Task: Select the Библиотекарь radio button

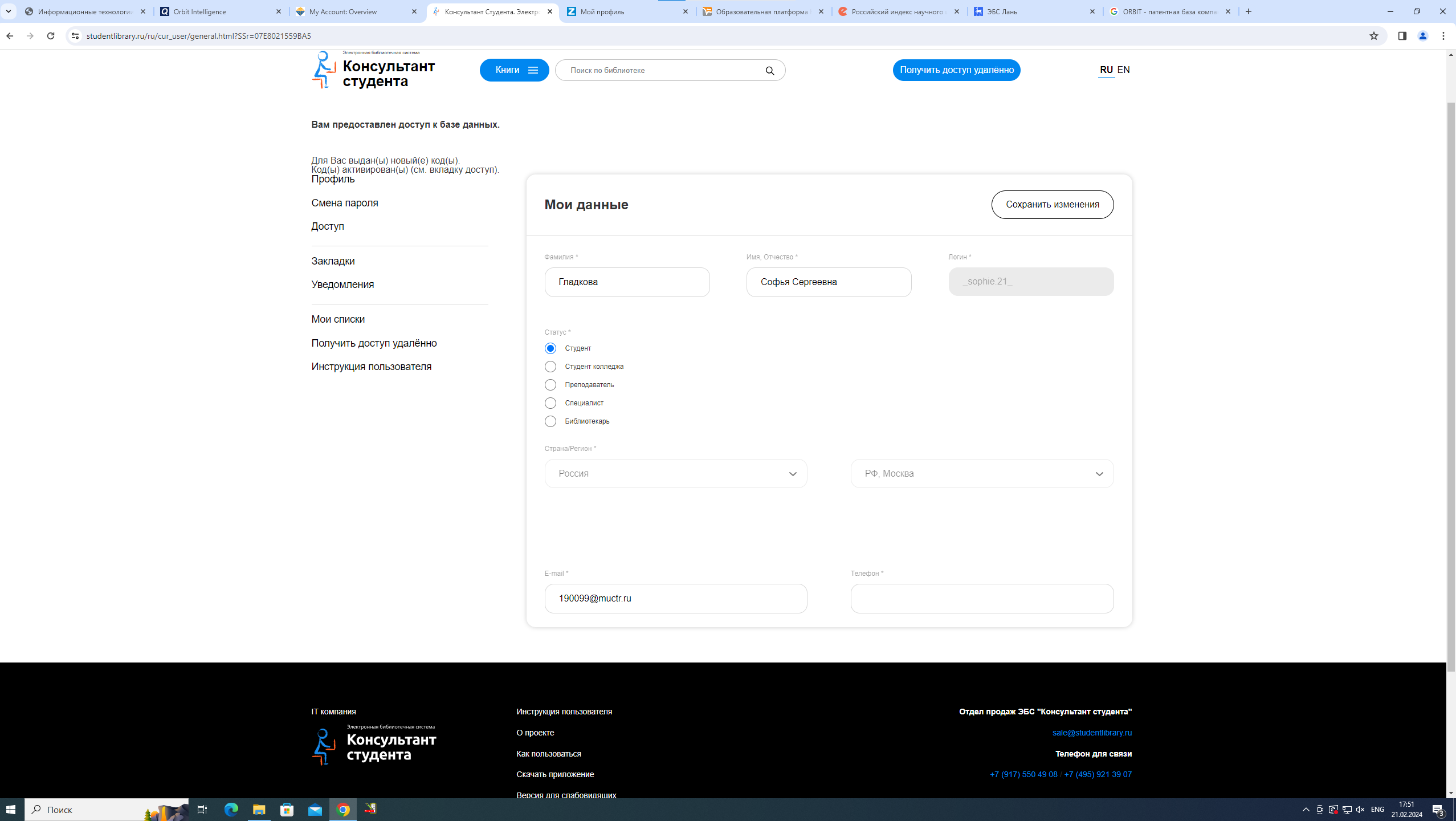Action: [x=550, y=421]
